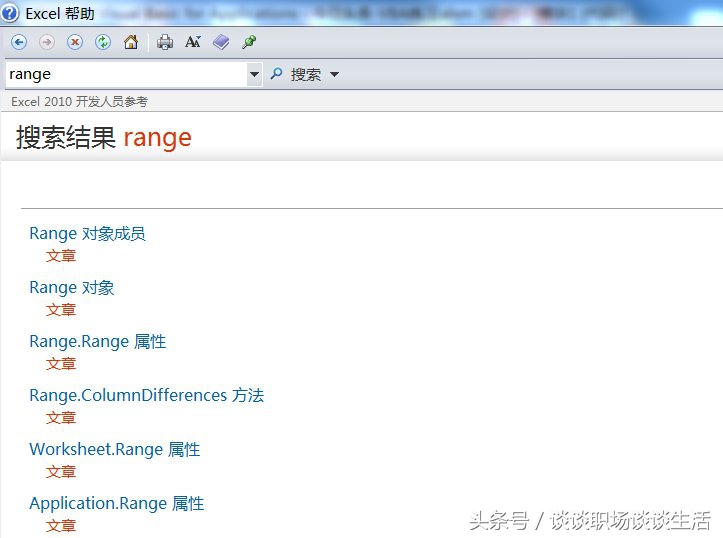The image size is (723, 538).
Task: Click 'Excel 2010 开发人员参考' breadcrumb text
Action: pyautogui.click(x=79, y=101)
